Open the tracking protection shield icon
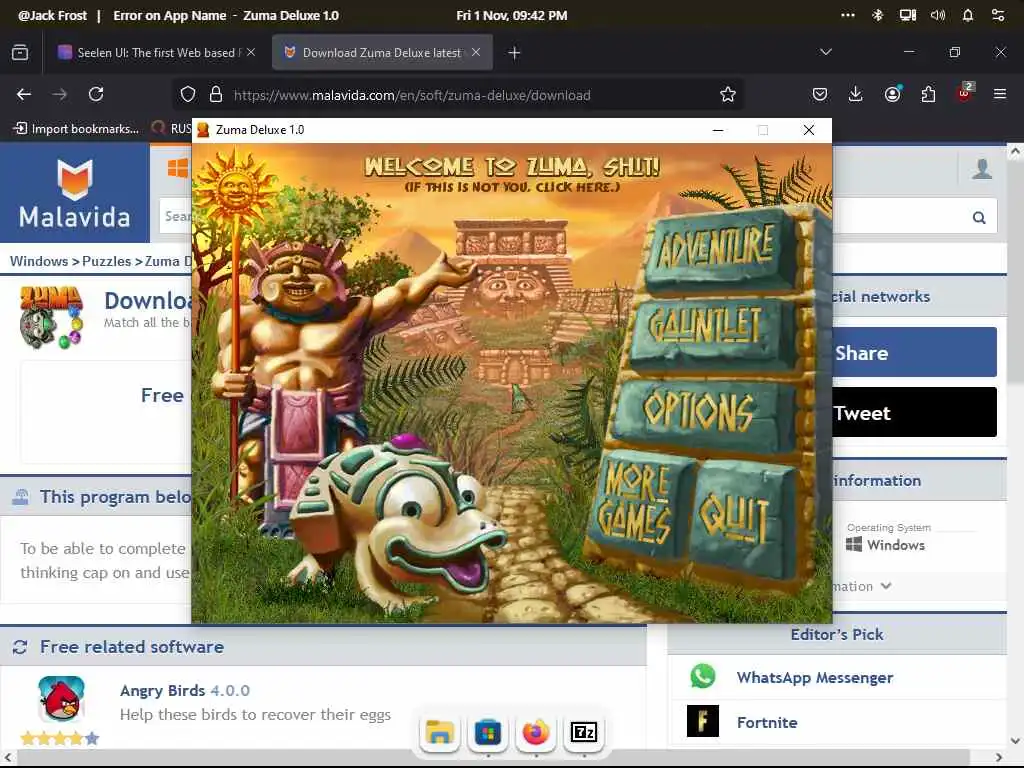The width and height of the screenshot is (1024, 768). click(188, 95)
